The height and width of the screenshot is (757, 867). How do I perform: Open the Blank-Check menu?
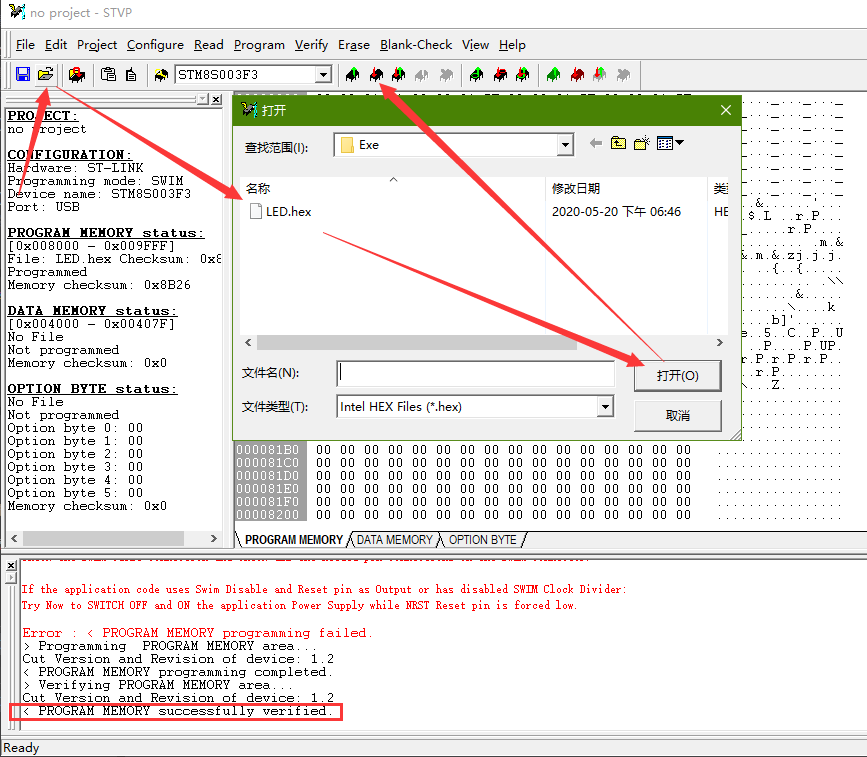pyautogui.click(x=416, y=45)
